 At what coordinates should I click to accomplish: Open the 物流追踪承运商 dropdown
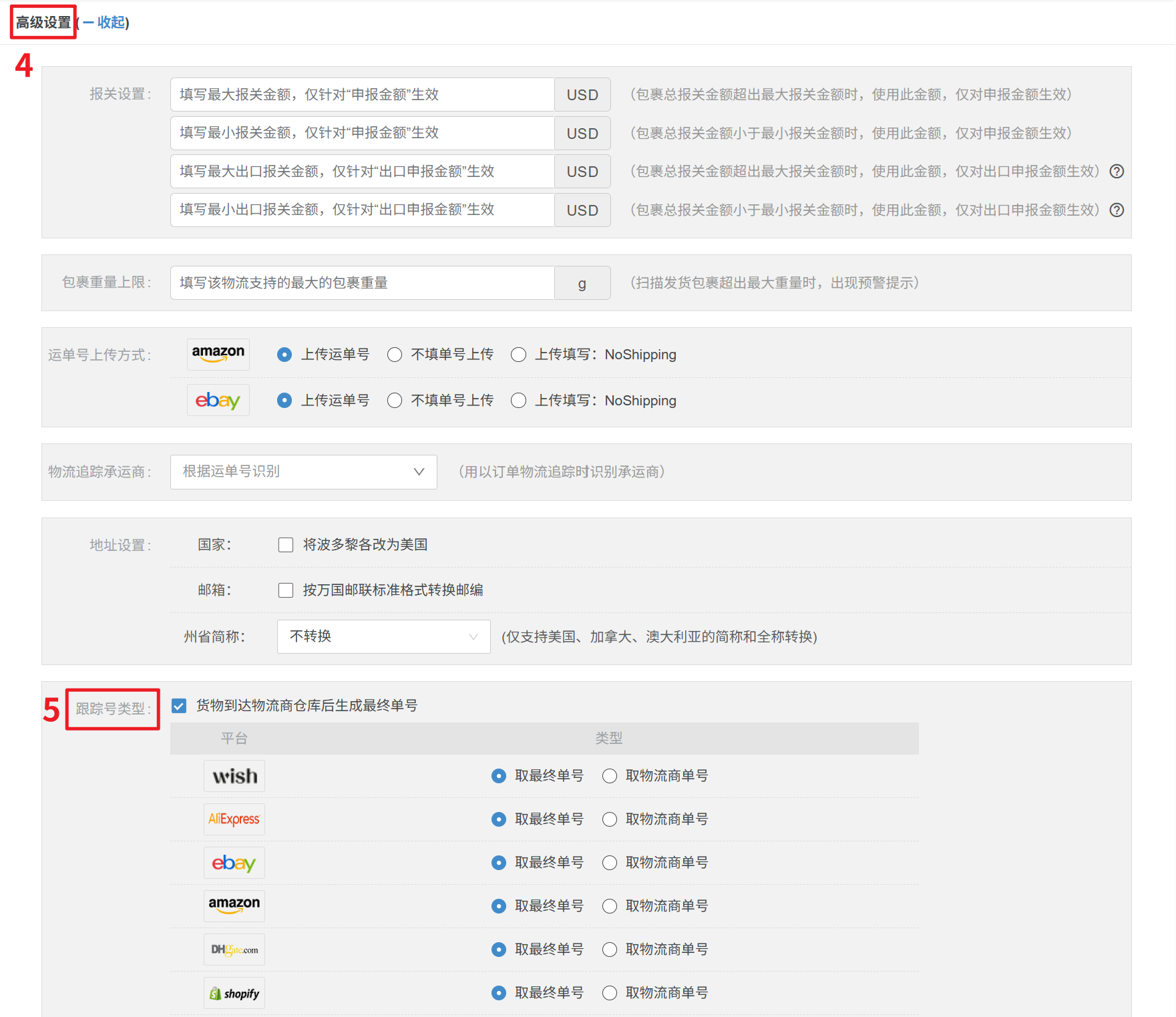303,472
